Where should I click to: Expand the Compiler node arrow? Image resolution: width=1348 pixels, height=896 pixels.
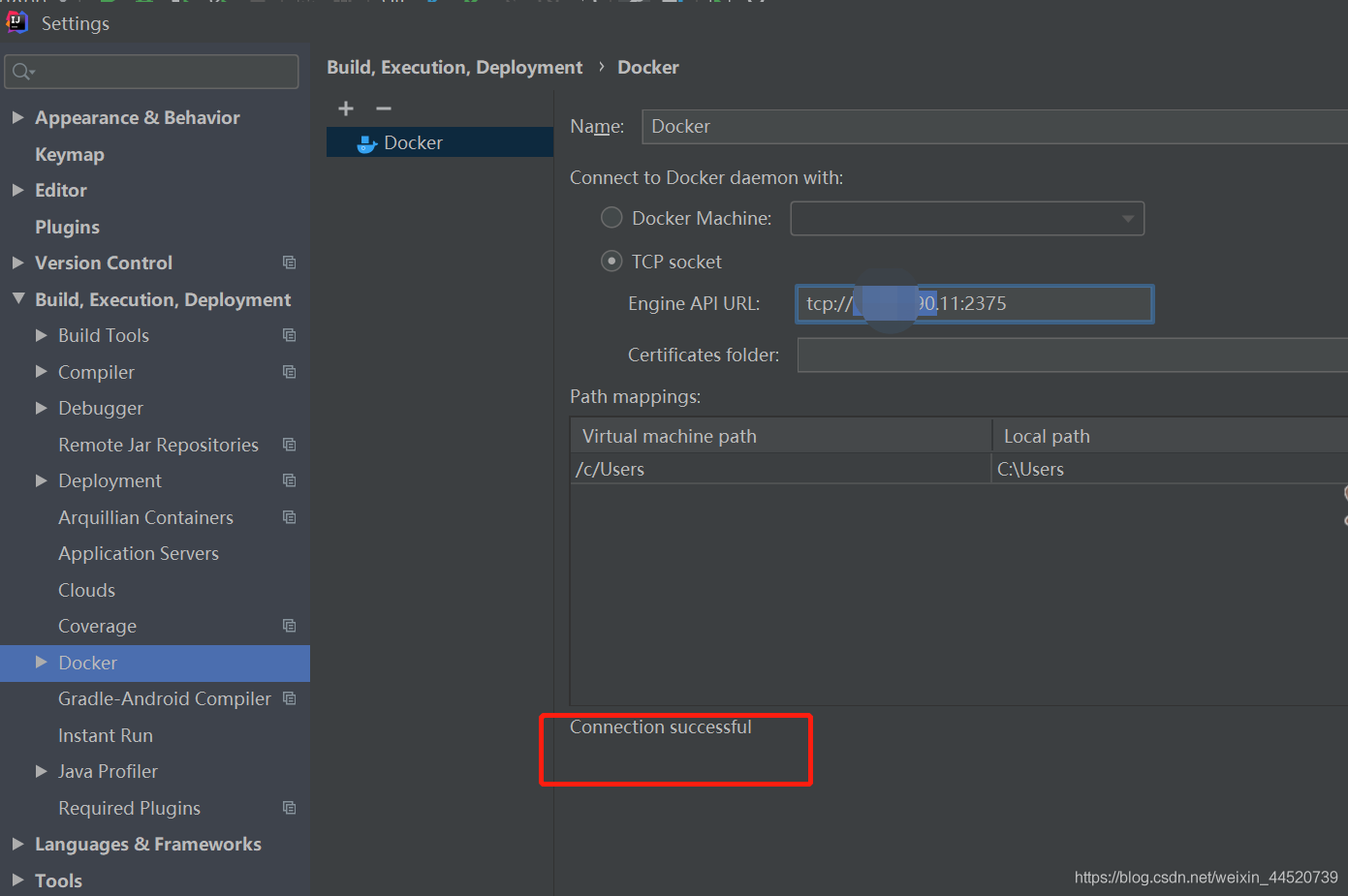pos(41,372)
